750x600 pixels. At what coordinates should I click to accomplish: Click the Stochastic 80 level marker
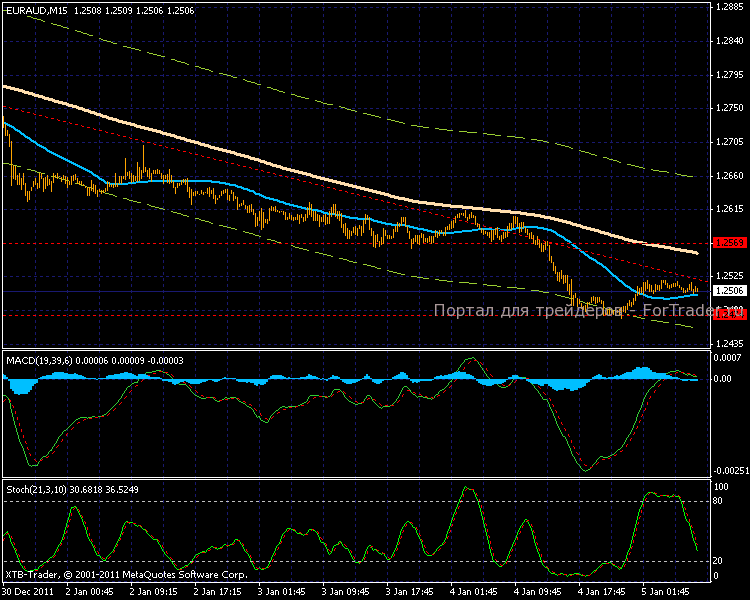click(x=717, y=501)
